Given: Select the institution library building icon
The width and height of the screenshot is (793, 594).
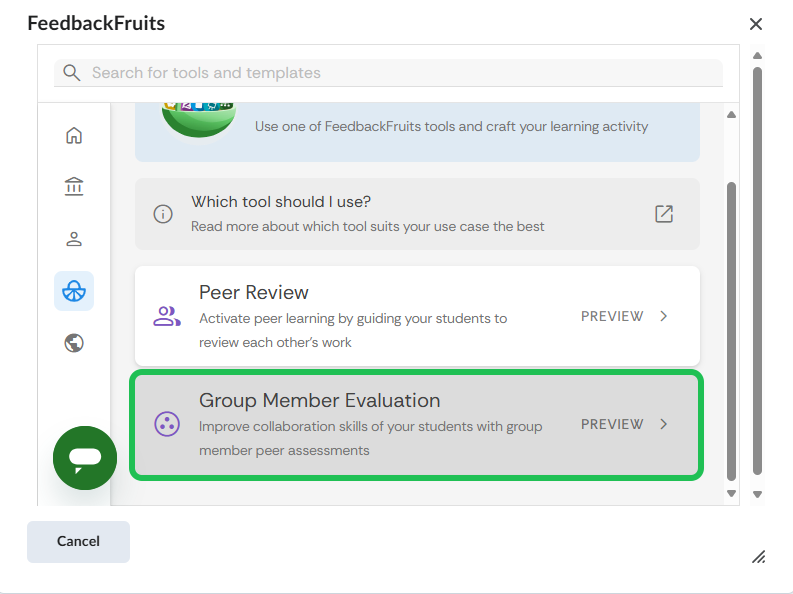Looking at the screenshot, I should pos(74,187).
